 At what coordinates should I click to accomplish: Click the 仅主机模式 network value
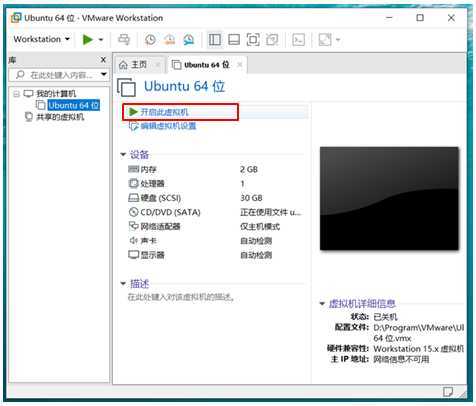(260, 227)
